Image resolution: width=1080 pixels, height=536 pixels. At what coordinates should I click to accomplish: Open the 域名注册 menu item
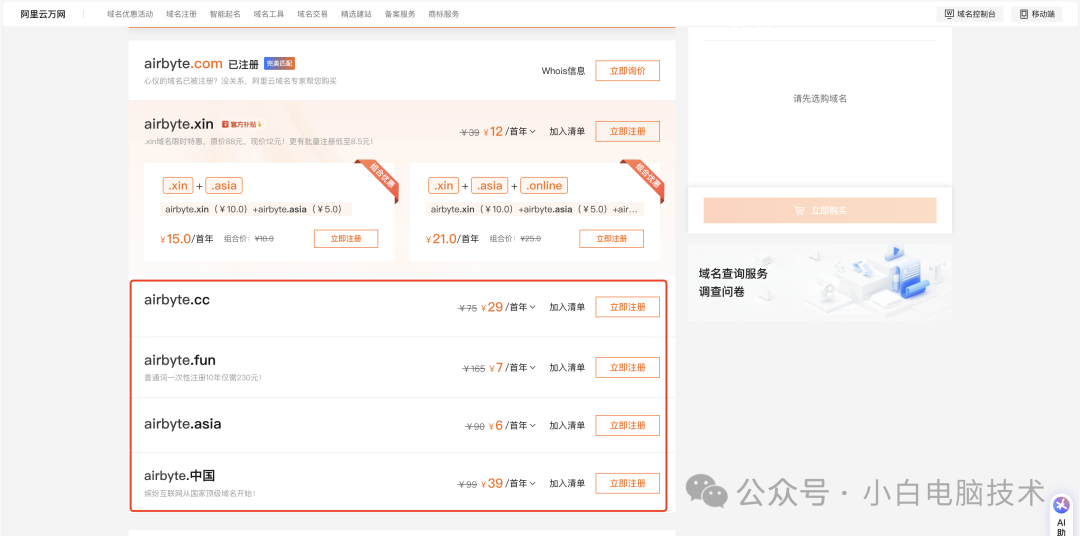(181, 14)
